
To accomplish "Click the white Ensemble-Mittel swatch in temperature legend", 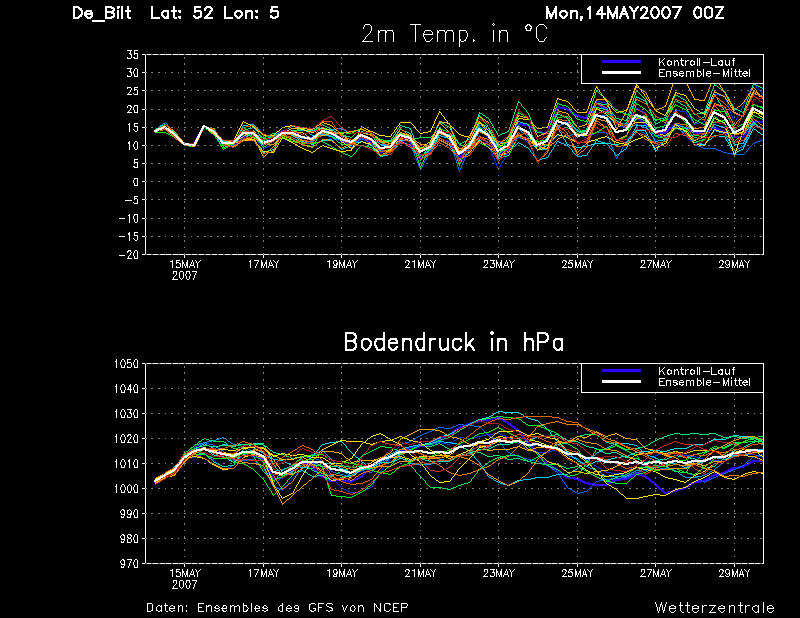I will click(621, 73).
